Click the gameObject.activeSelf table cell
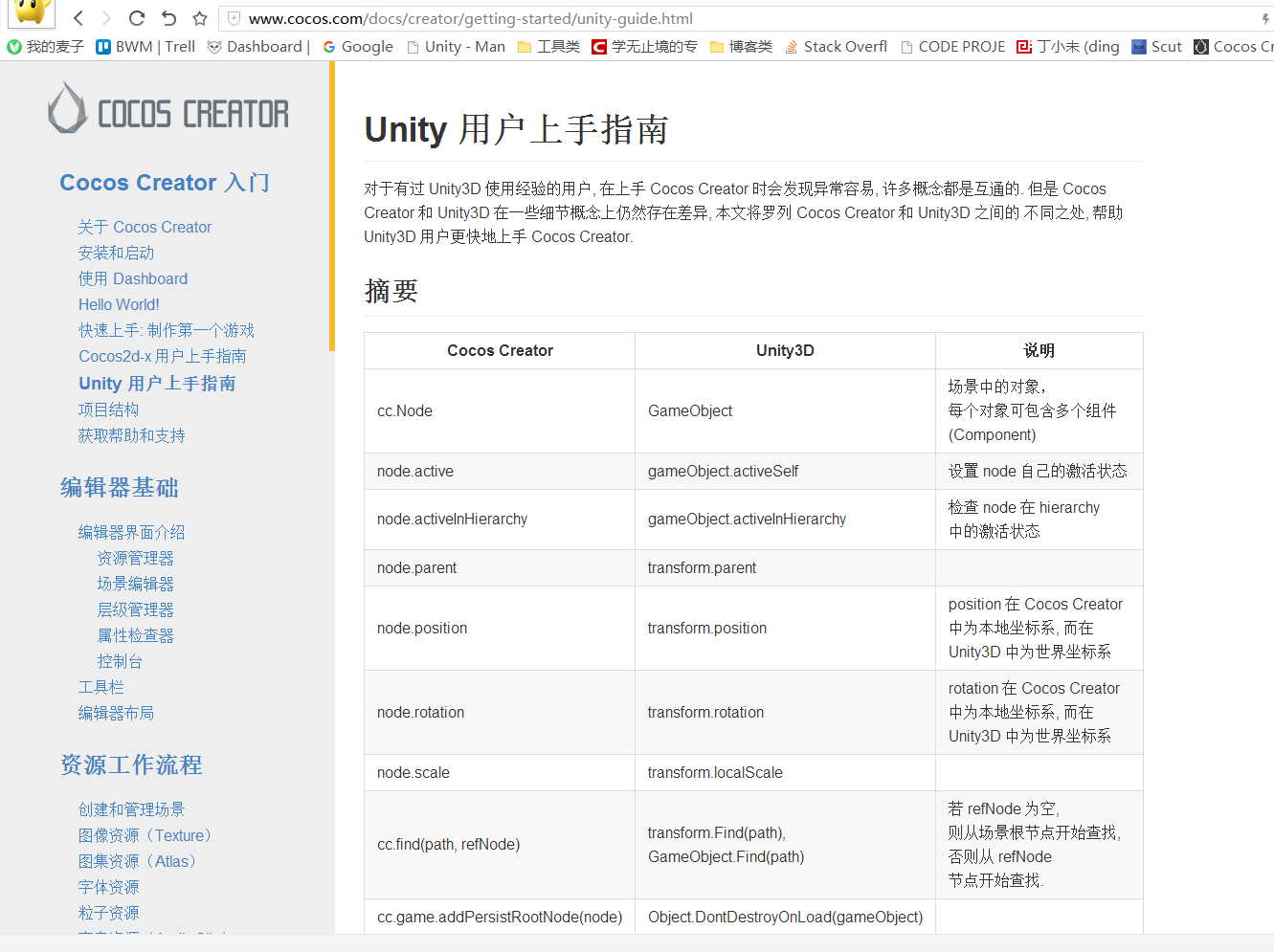This screenshot has width=1274, height=952. pos(785,471)
